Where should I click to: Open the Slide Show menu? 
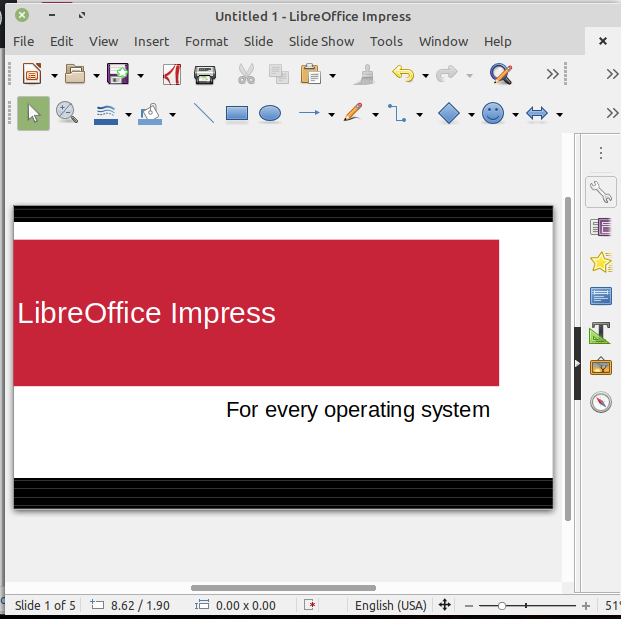click(321, 41)
